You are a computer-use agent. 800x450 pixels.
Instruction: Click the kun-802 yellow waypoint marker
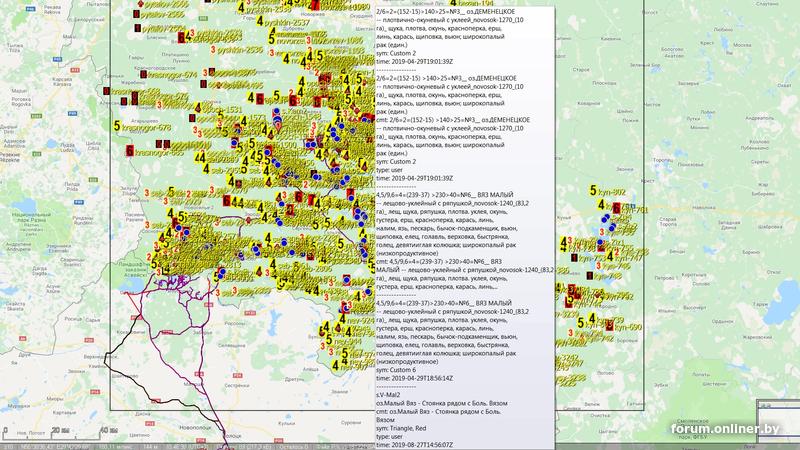coord(594,190)
